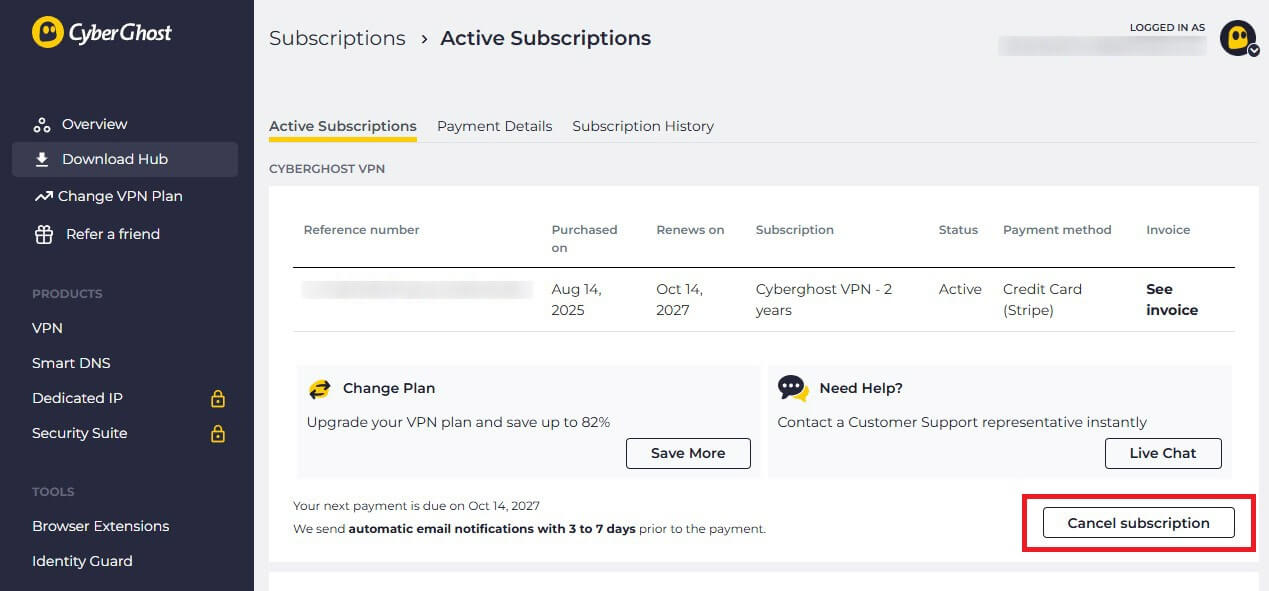Screen dimensions: 1269x591
Task: Open the Subscription History tab
Action: (643, 126)
